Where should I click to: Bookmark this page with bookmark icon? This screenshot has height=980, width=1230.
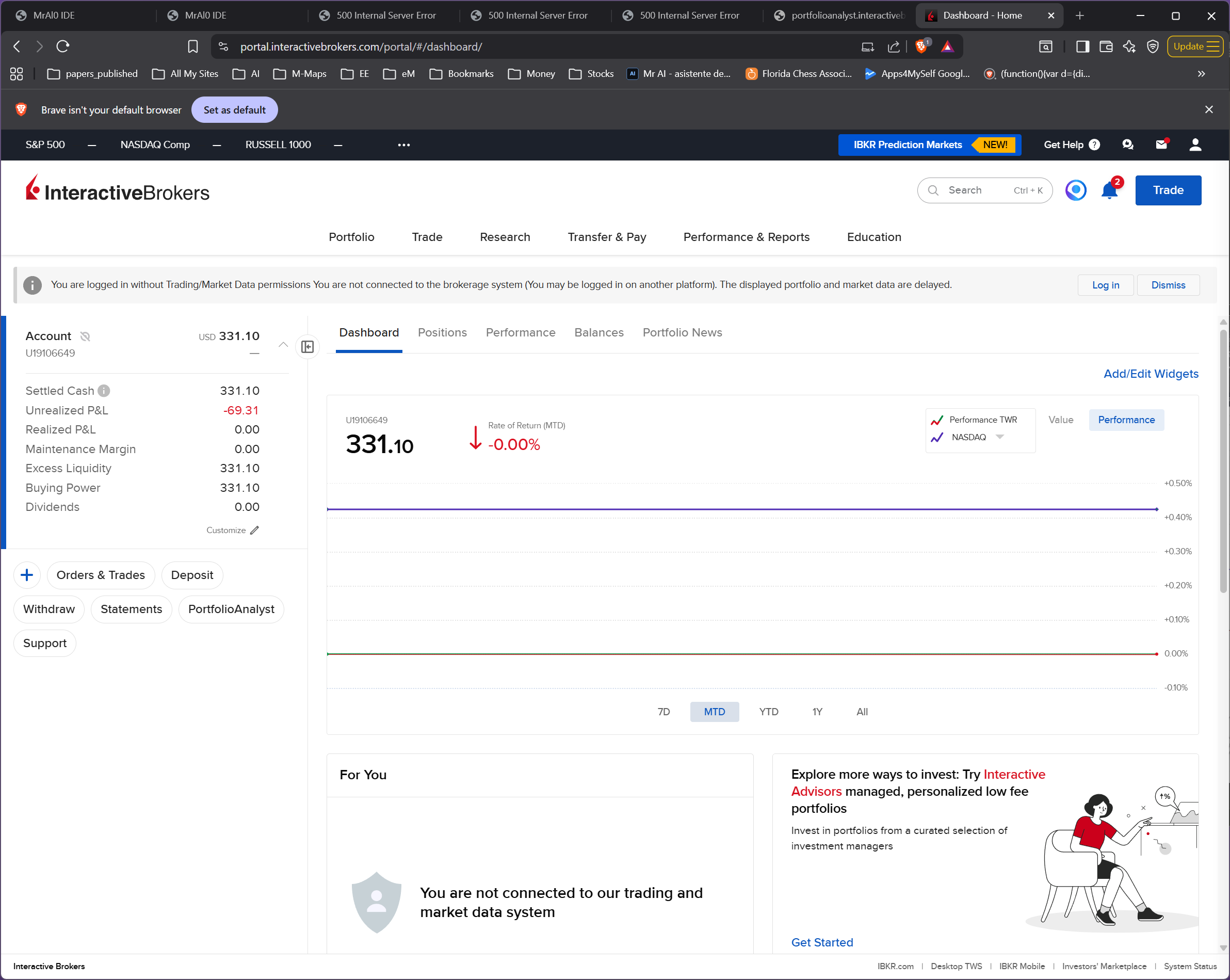(x=193, y=46)
